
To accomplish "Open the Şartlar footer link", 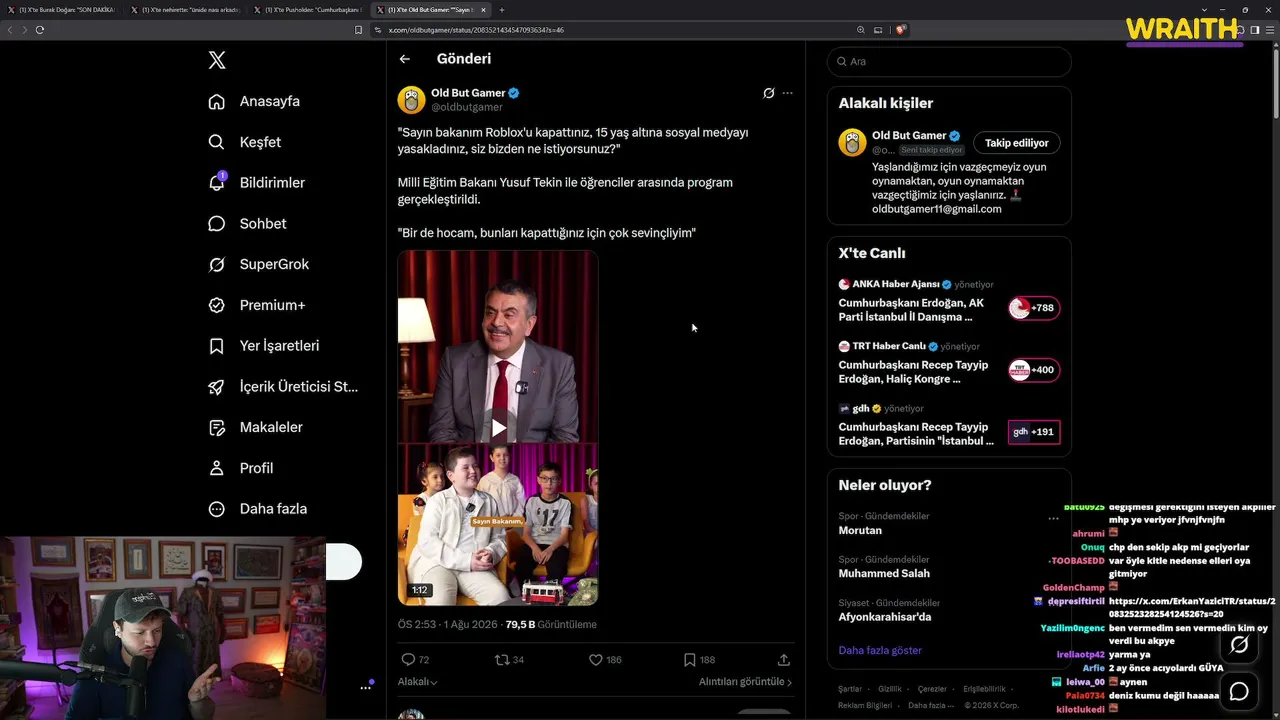I will coord(850,689).
